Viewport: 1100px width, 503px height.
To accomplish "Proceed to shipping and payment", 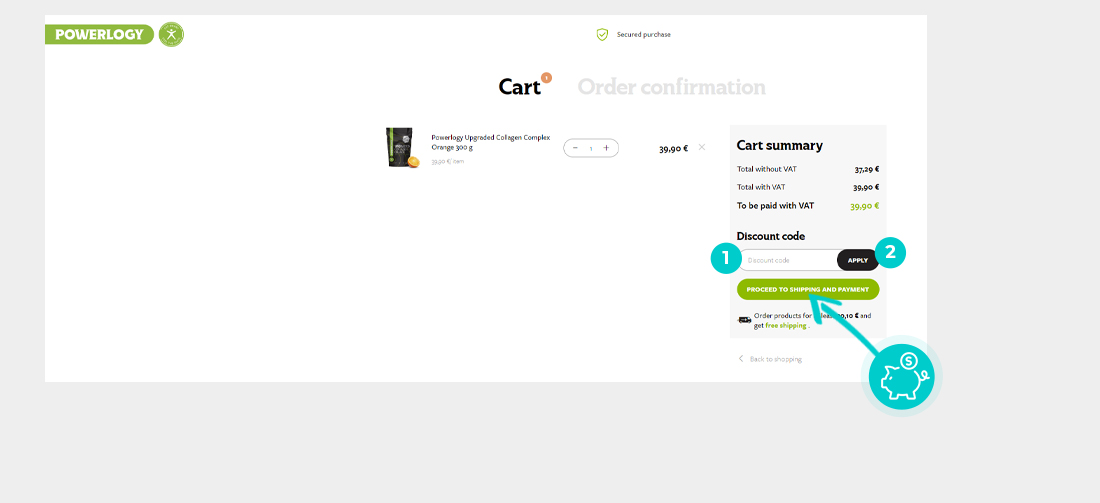I will [x=807, y=289].
